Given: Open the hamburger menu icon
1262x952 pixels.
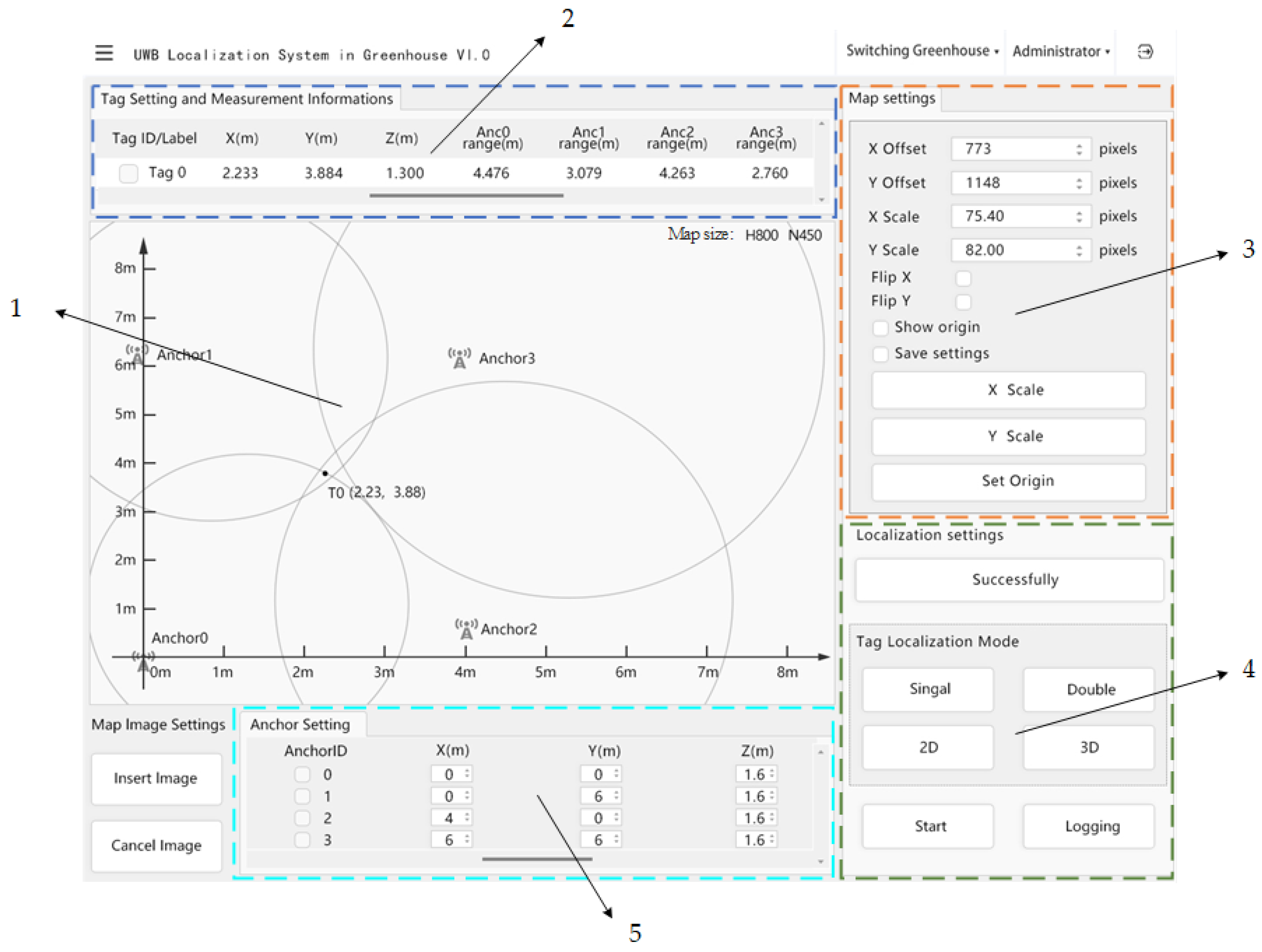Looking at the screenshot, I should coord(104,53).
